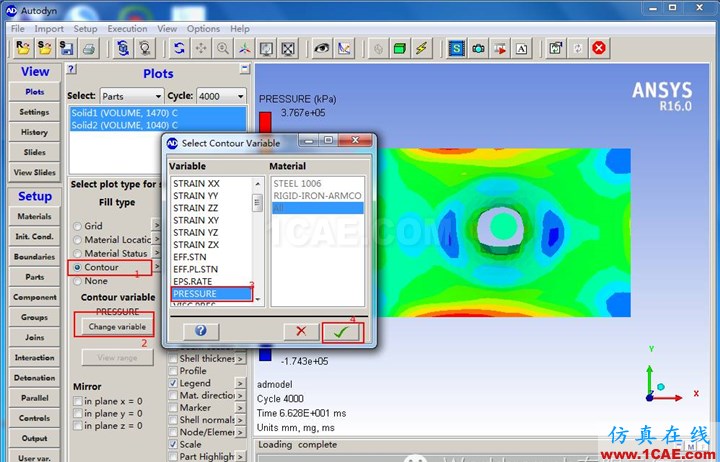Click the red legend maximum color swatch
Screen dimensions: 720x462
tap(265, 122)
